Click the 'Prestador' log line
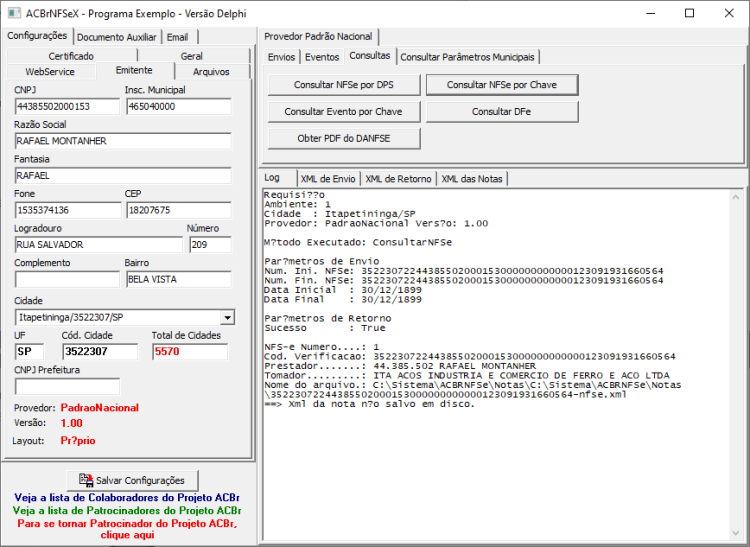750x547 pixels. 400,366
